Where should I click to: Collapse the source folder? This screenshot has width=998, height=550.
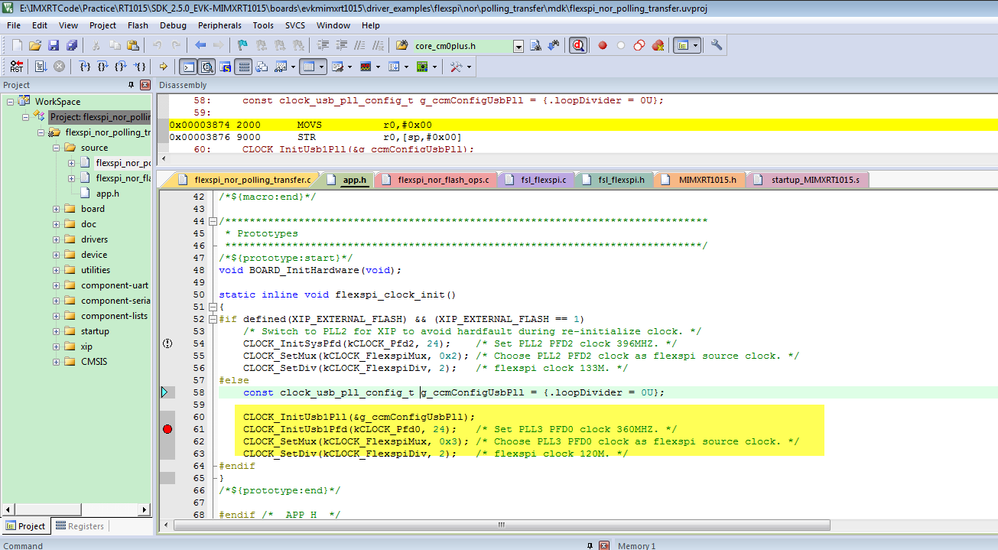(56, 148)
